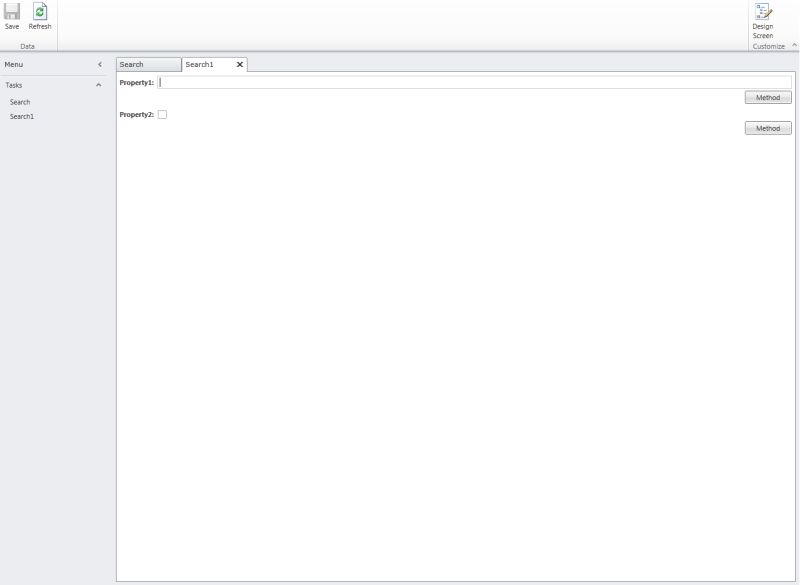Viewport: 800px width, 585px height.
Task: Click the Method button below Property2
Action: point(767,128)
